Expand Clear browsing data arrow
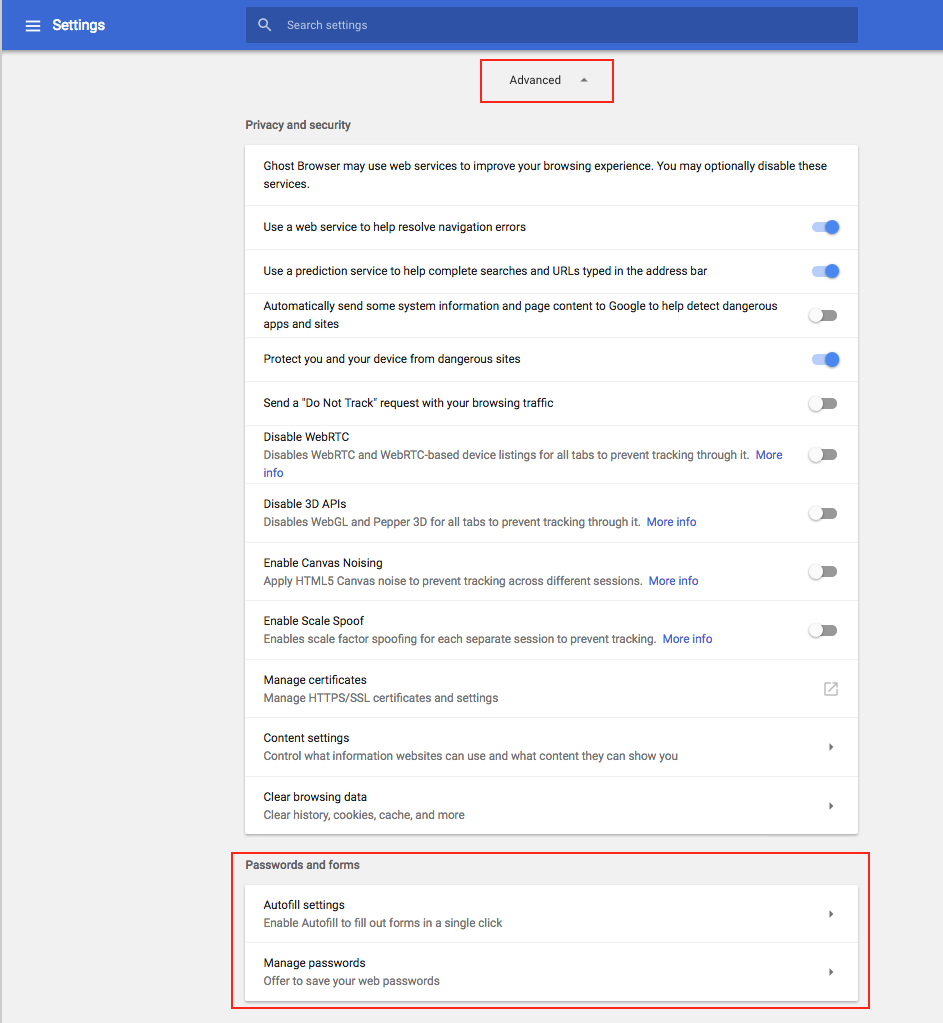Viewport: 943px width, 1023px height. pyautogui.click(x=831, y=806)
